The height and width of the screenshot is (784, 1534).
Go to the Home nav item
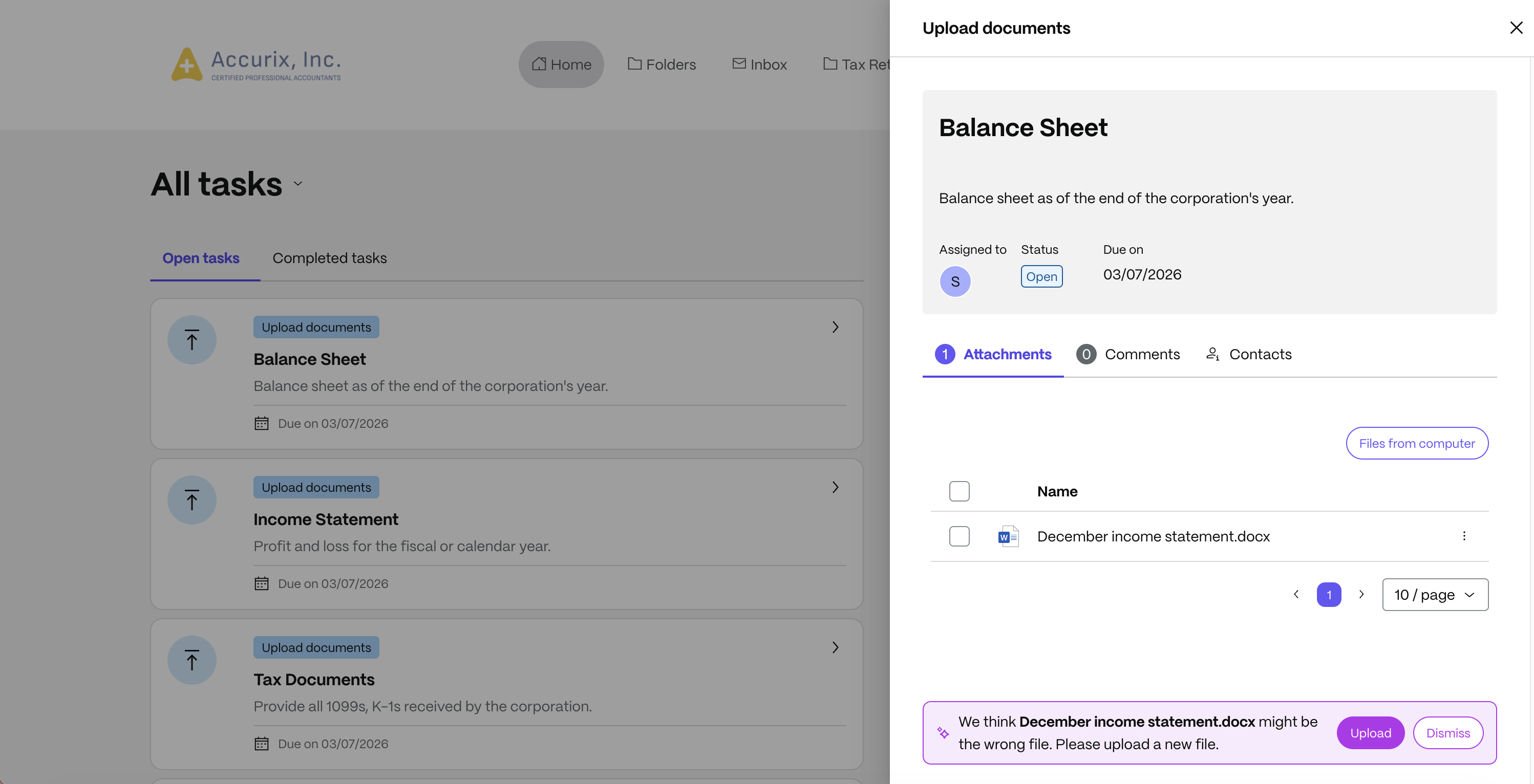coord(561,64)
